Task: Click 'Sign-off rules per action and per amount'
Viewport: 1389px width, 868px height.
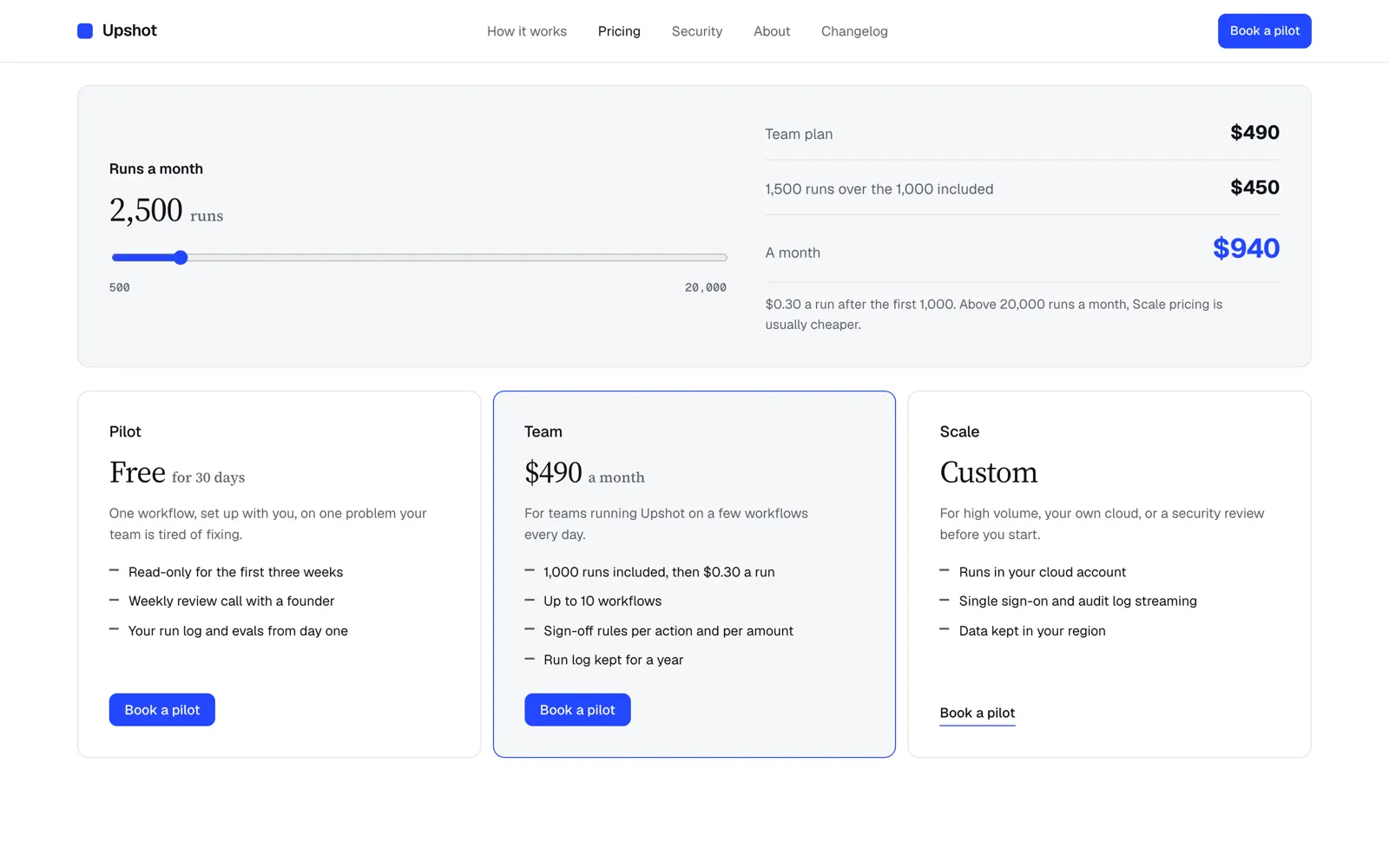Action: tap(668, 631)
